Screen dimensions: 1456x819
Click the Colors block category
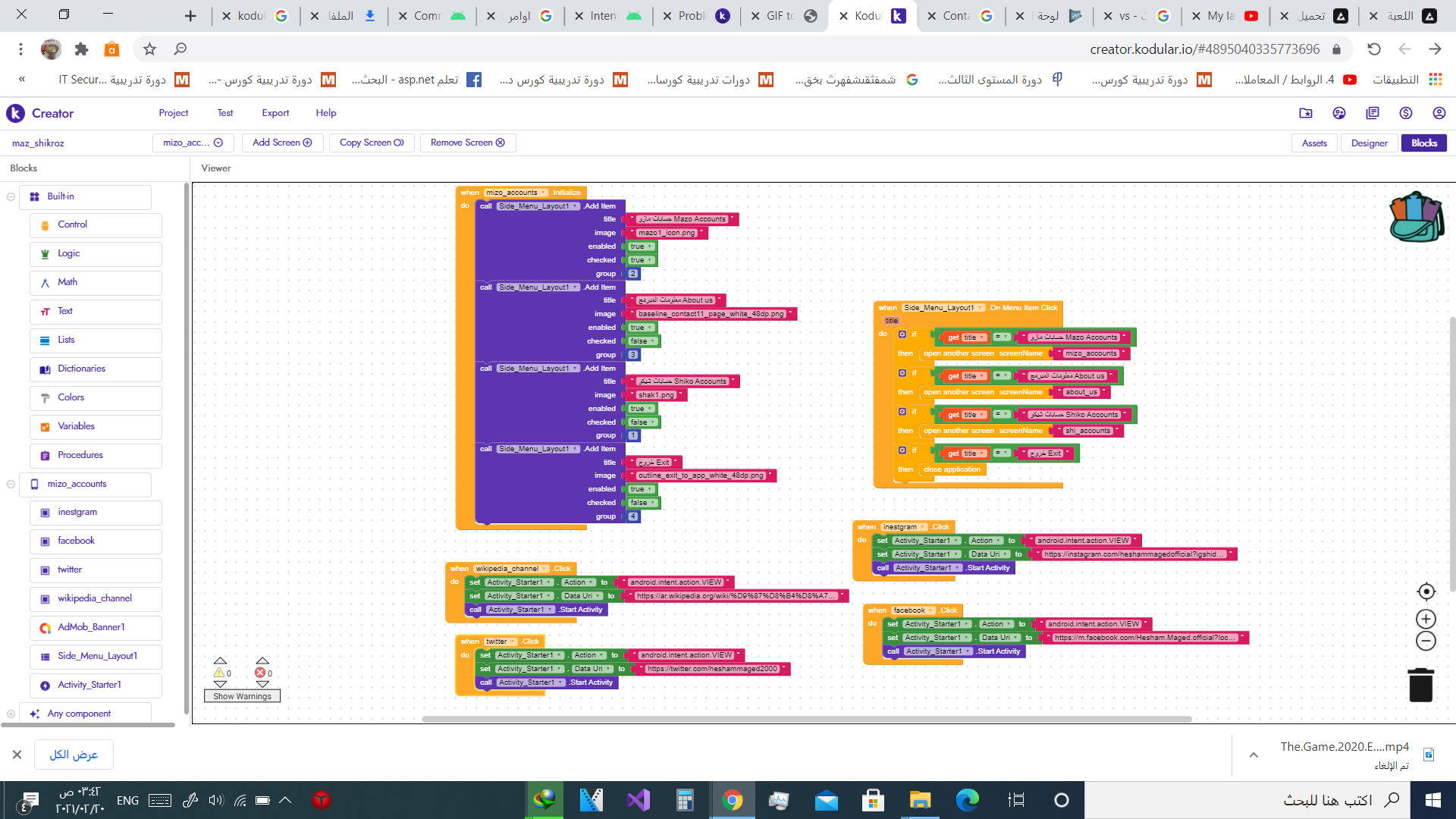(x=71, y=397)
